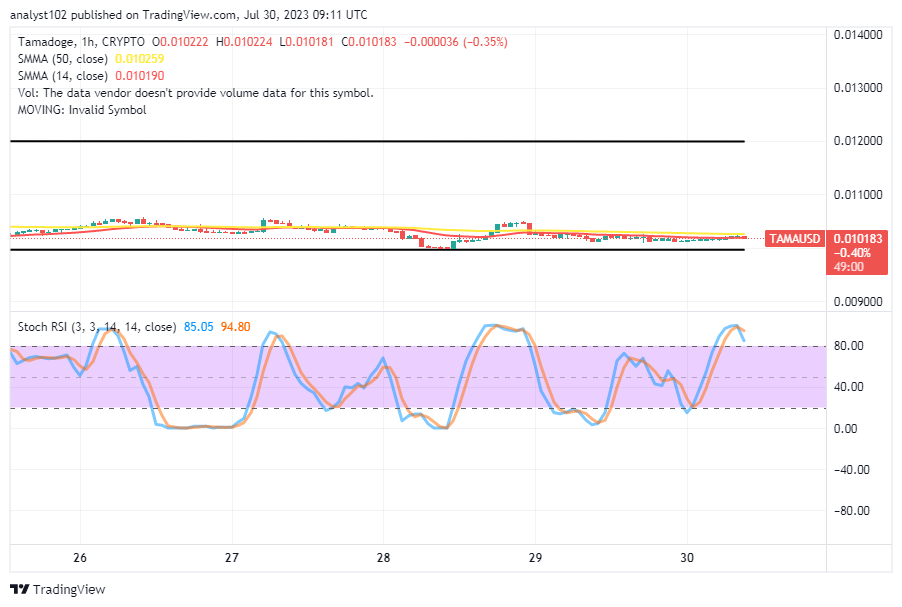Viewport: 902px width, 607px height.
Task: Click the current price 0.010183 label
Action: pyautogui.click(x=858, y=239)
